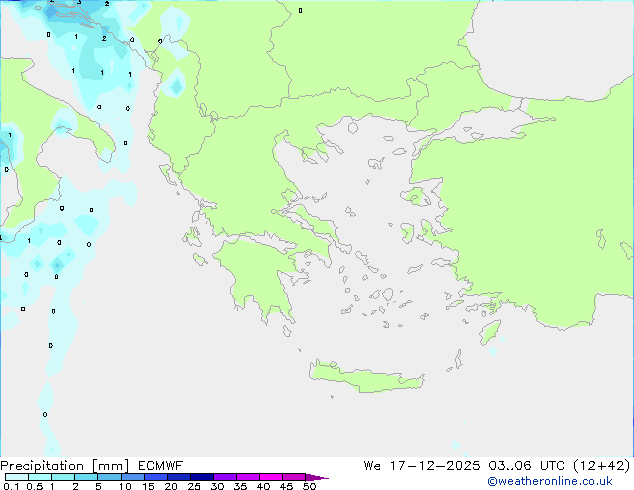Click the Peloponnese peninsula on the map
634x490 pixels.
tap(259, 279)
